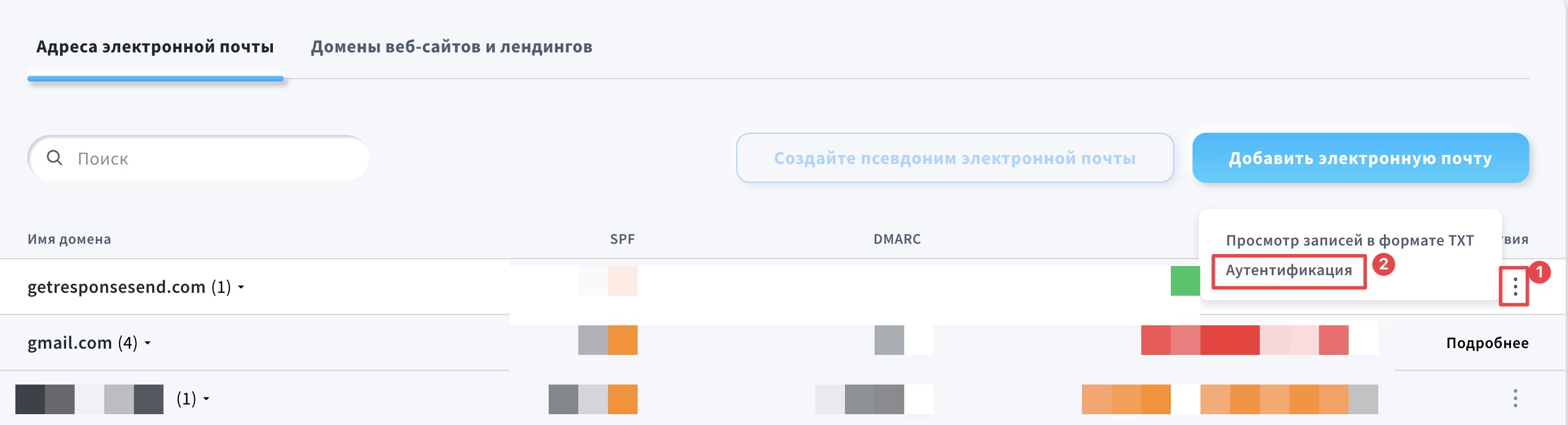Expand the gmail.com (4) dropdown arrow
Screen dimensions: 1568x425
[x=148, y=344]
